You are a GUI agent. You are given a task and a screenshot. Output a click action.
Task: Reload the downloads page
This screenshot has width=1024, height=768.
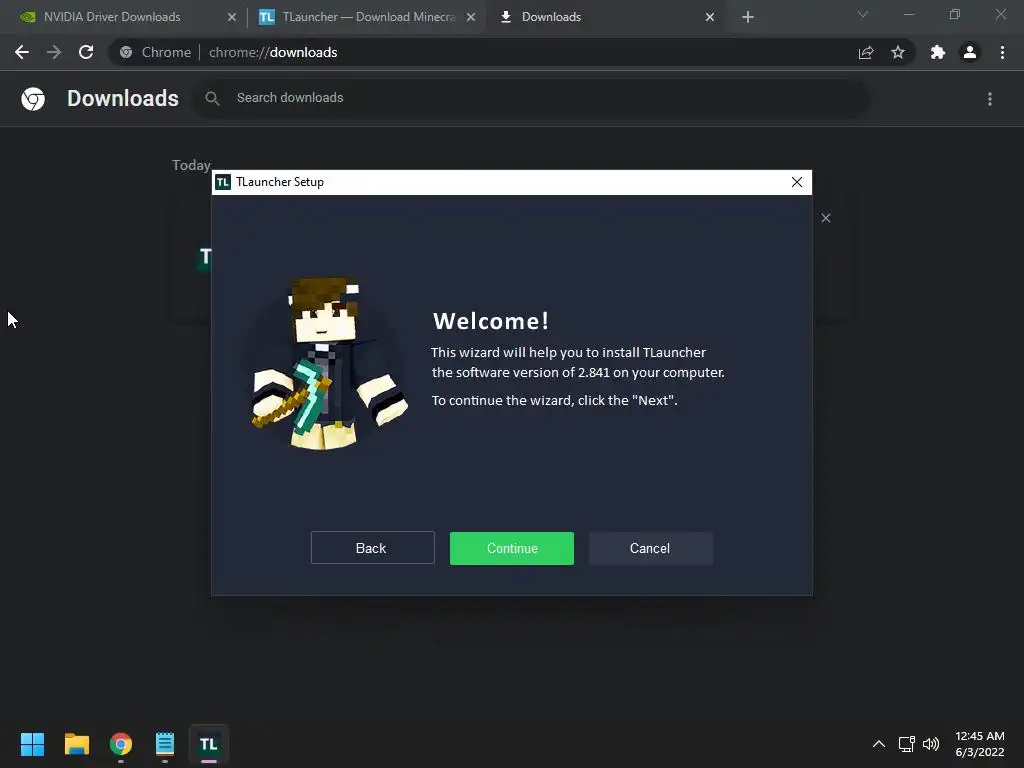[x=86, y=52]
